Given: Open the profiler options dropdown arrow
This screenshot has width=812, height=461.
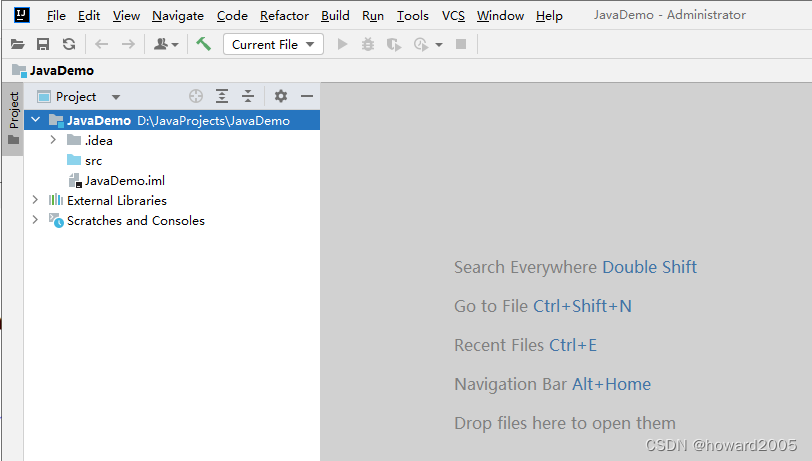Looking at the screenshot, I should coord(439,45).
